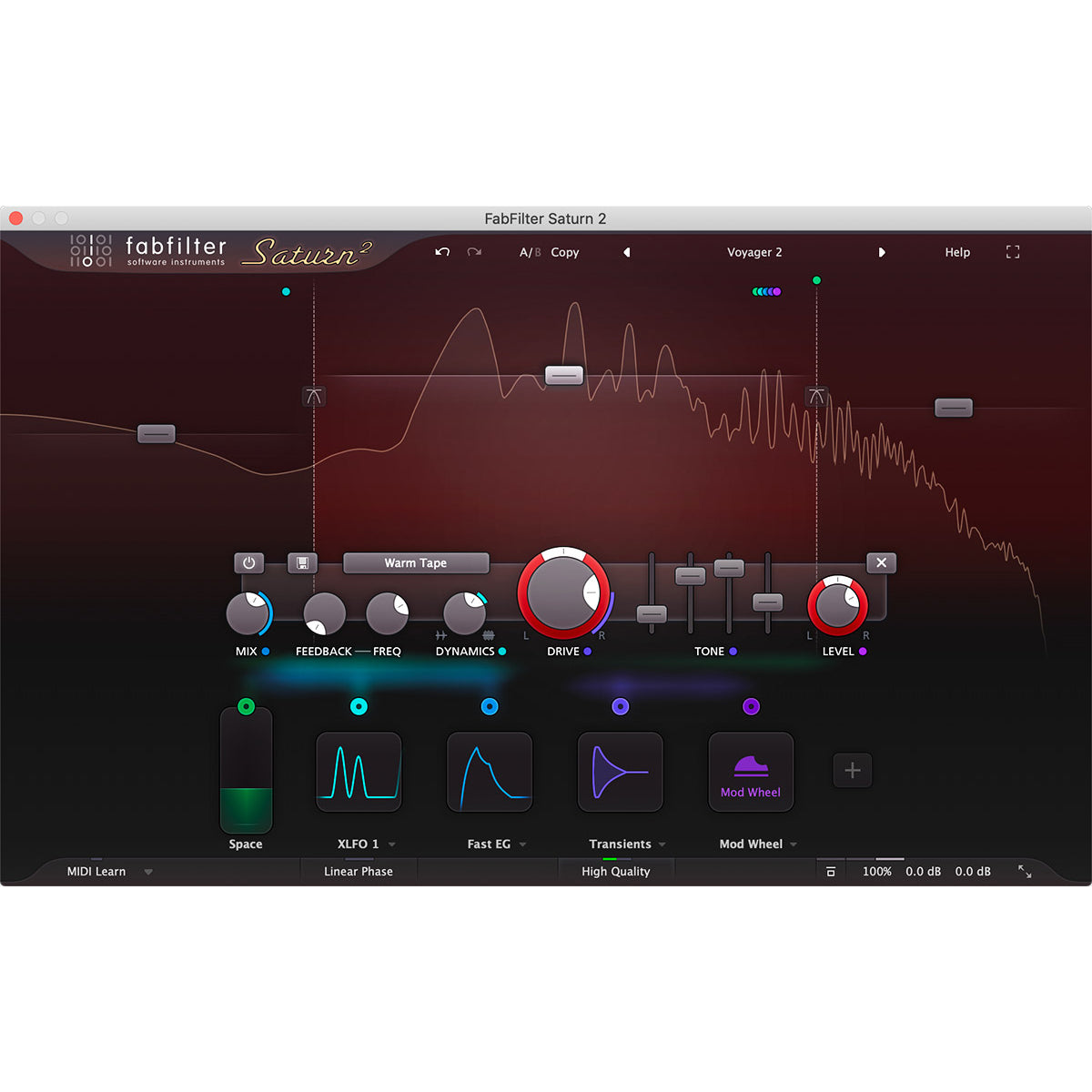
Task: Open the Mod Wheel modulation source
Action: pyautogui.click(x=751, y=772)
